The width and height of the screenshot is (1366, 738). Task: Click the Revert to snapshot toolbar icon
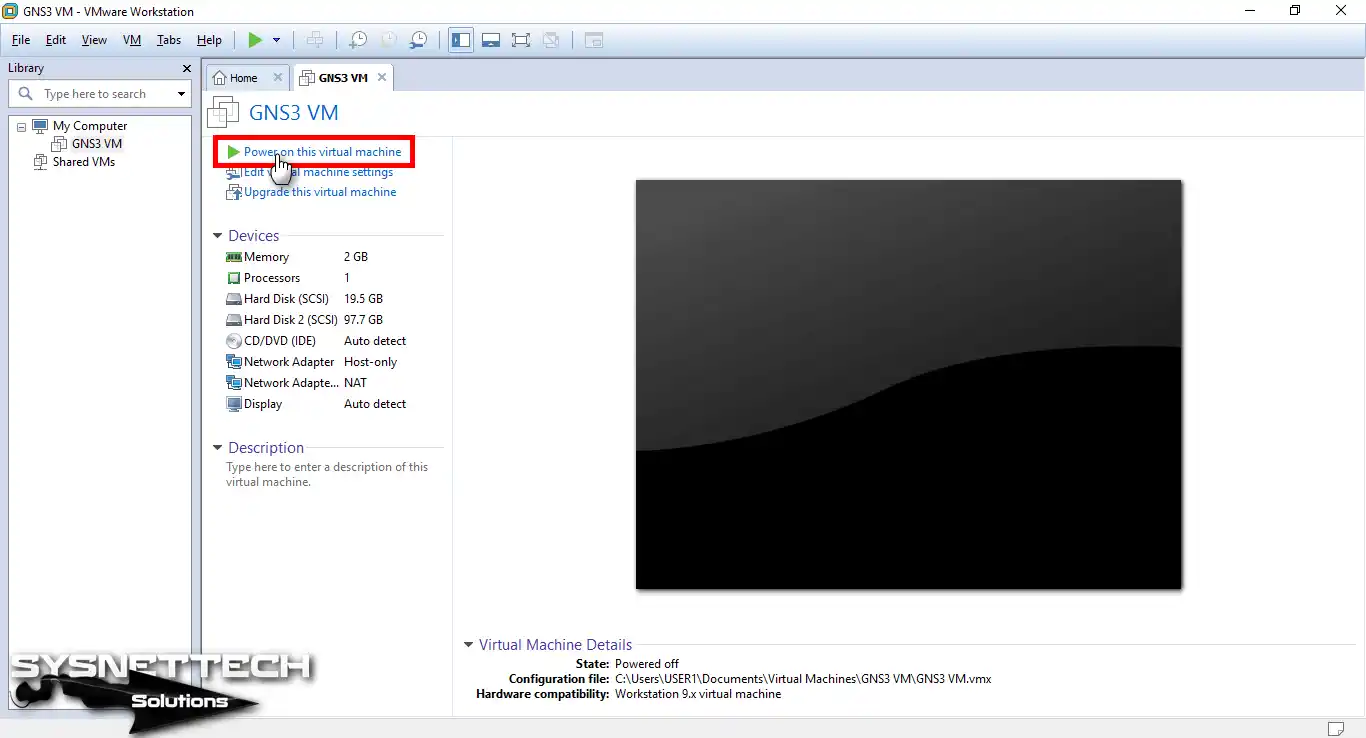click(388, 40)
